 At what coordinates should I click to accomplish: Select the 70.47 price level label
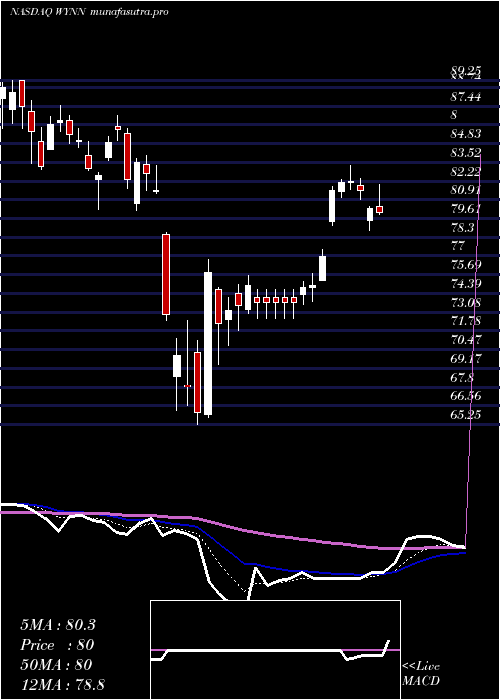click(466, 340)
